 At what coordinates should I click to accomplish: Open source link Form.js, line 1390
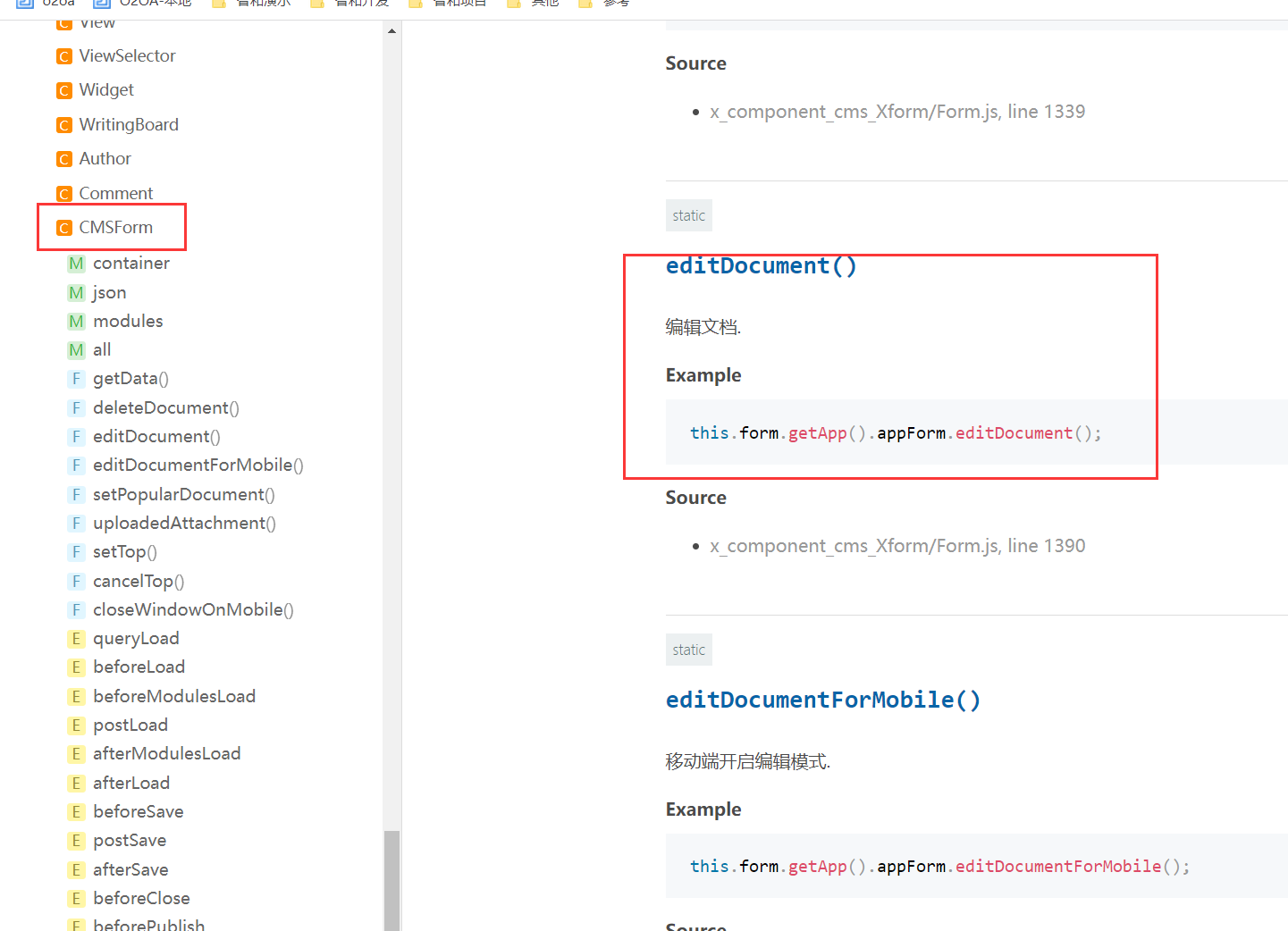(897, 546)
